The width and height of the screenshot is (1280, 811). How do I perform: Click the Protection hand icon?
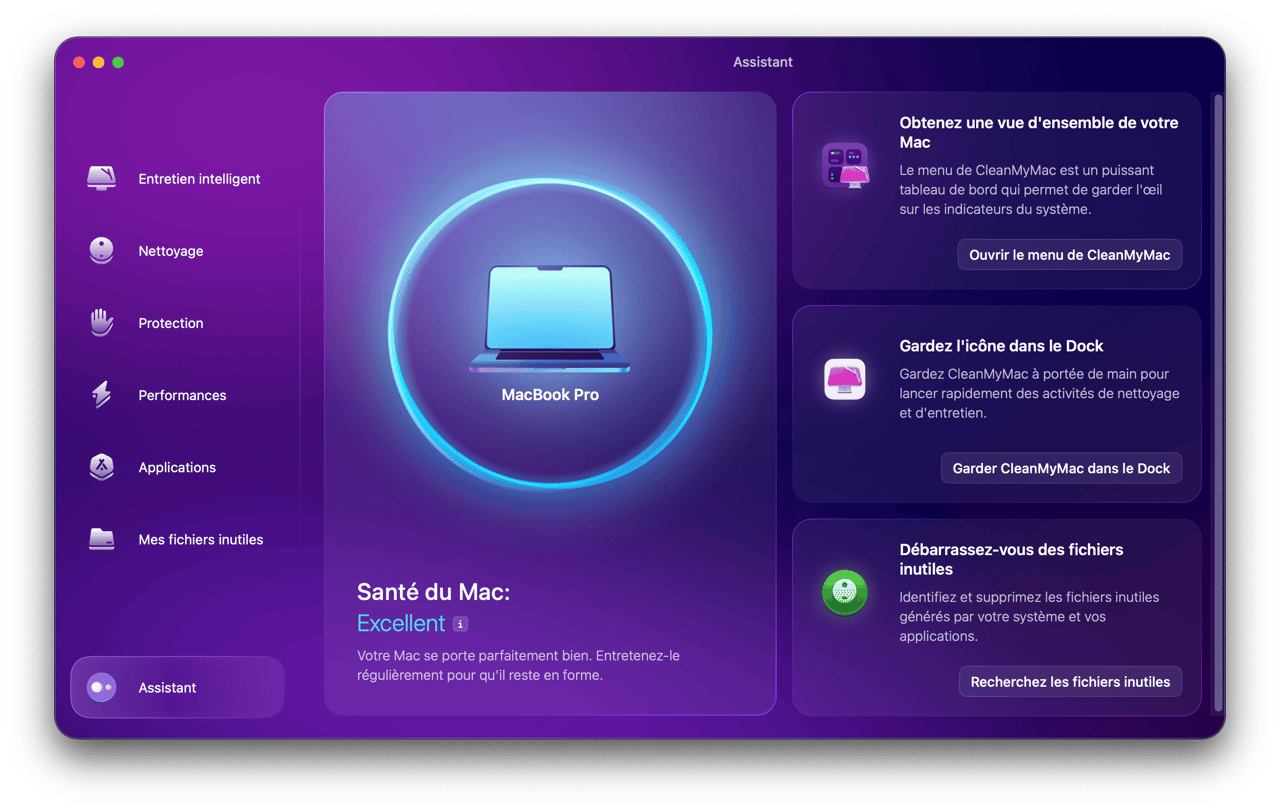101,323
